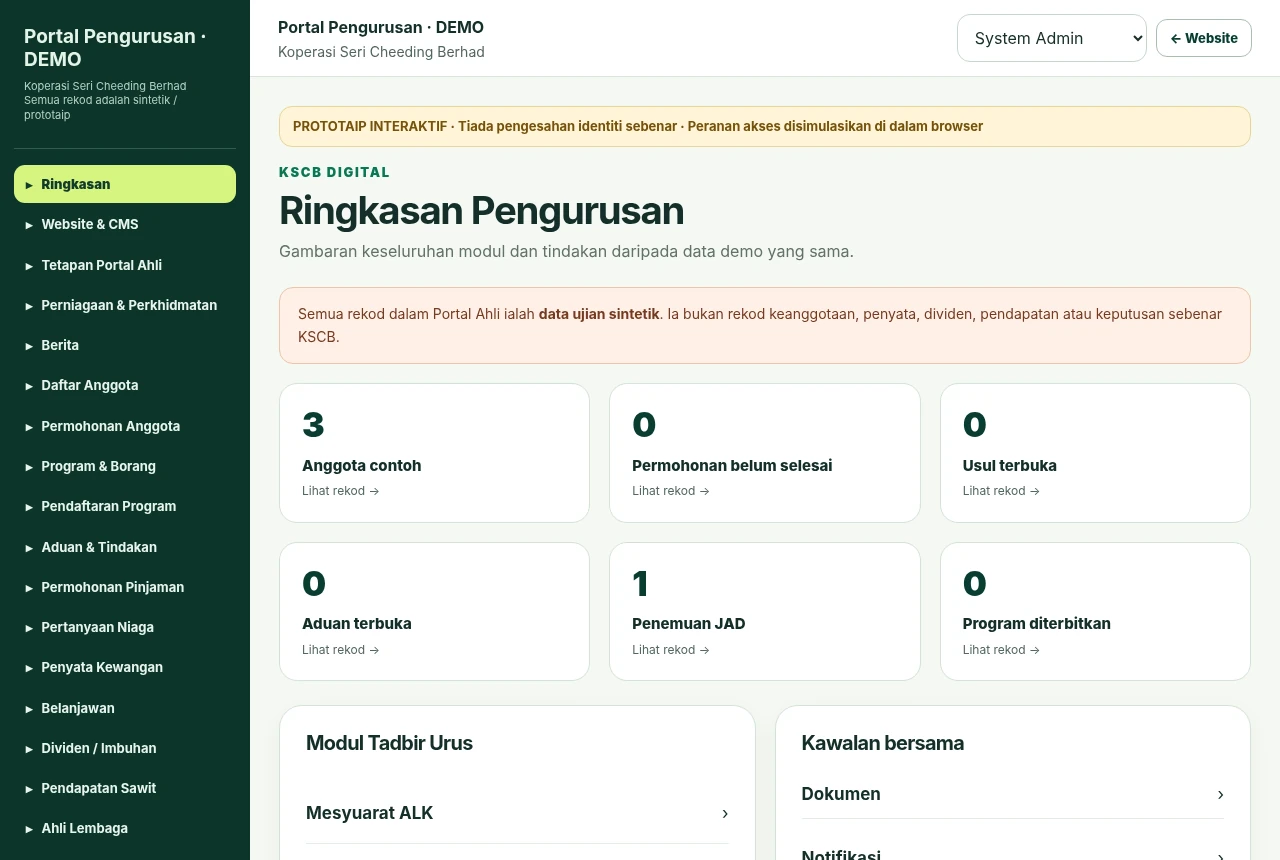Open Belanjawan in the sidebar

pos(125,708)
